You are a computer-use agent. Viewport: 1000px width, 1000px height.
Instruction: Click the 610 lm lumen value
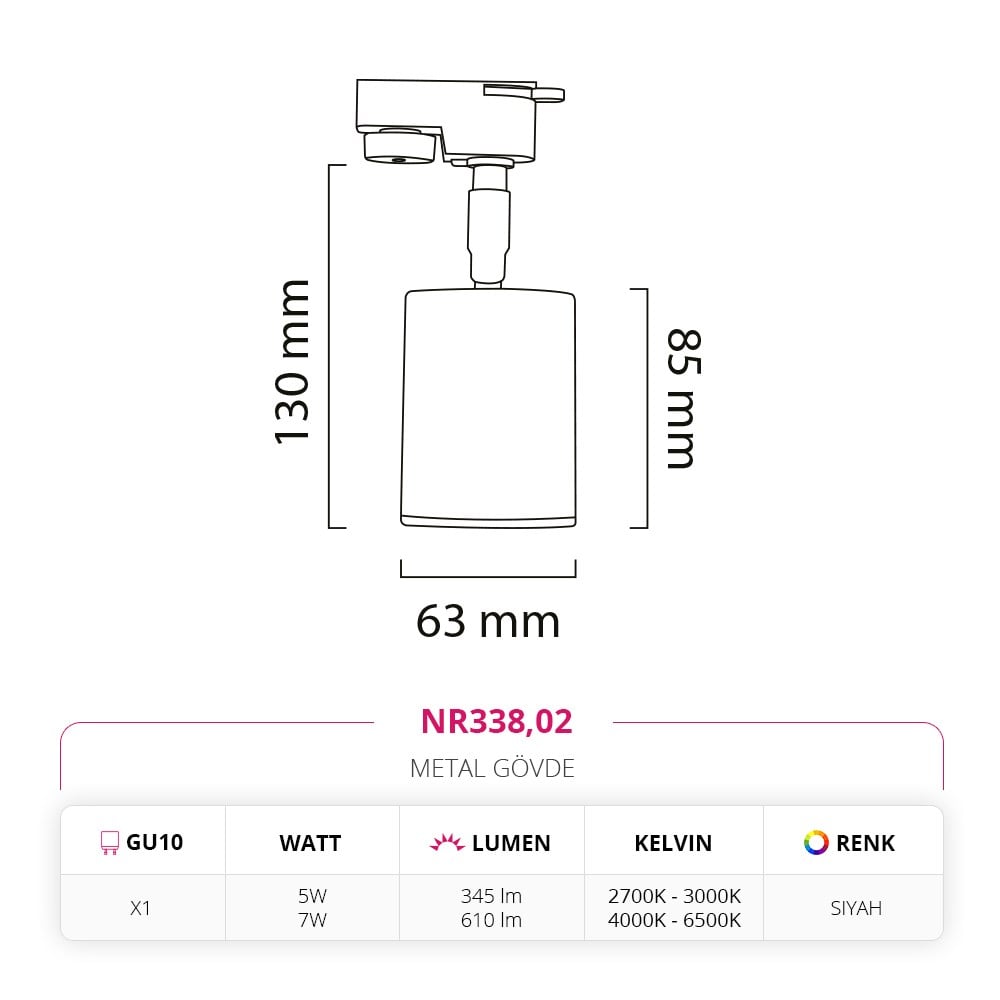pyautogui.click(x=491, y=920)
